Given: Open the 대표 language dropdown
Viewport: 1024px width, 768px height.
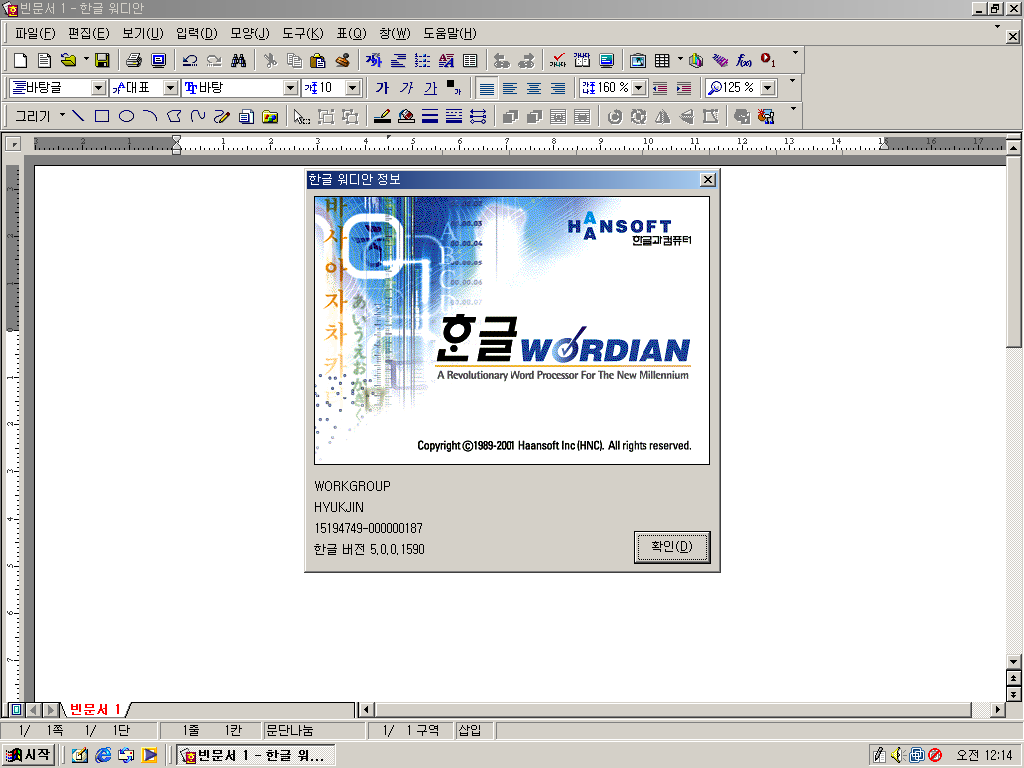Looking at the screenshot, I should click(x=170, y=88).
